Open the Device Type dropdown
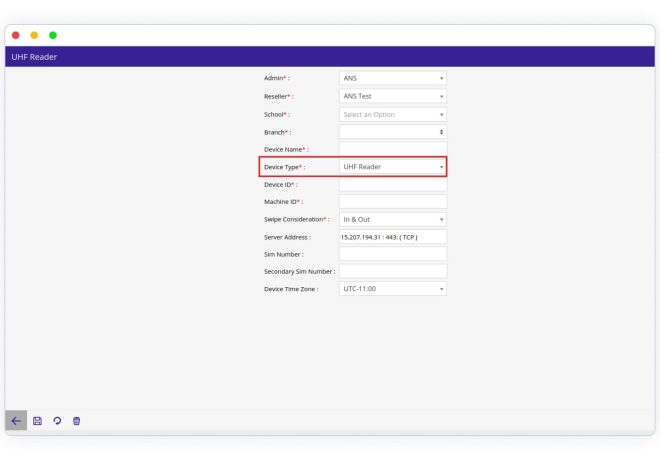The height and width of the screenshot is (460, 660). tap(393, 167)
